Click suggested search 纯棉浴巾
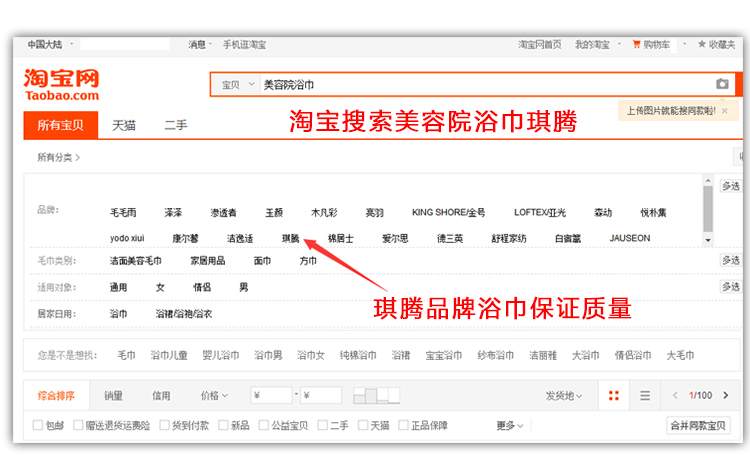The width and height of the screenshot is (750, 456). pyautogui.click(x=358, y=356)
